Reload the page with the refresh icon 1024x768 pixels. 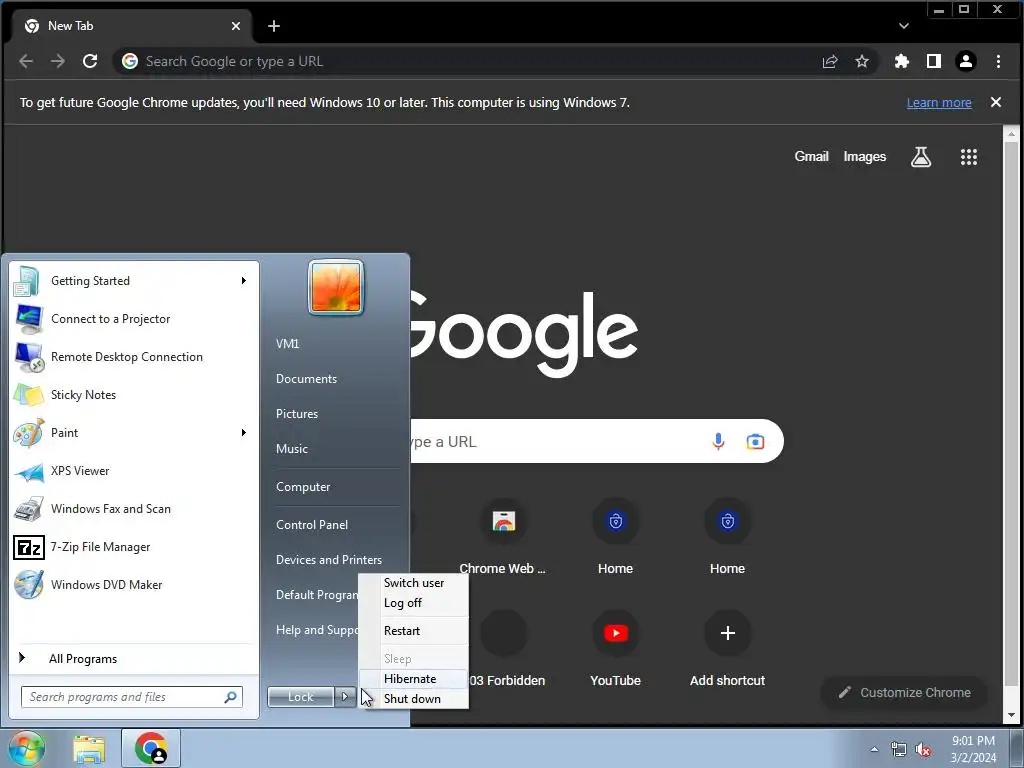(x=90, y=61)
